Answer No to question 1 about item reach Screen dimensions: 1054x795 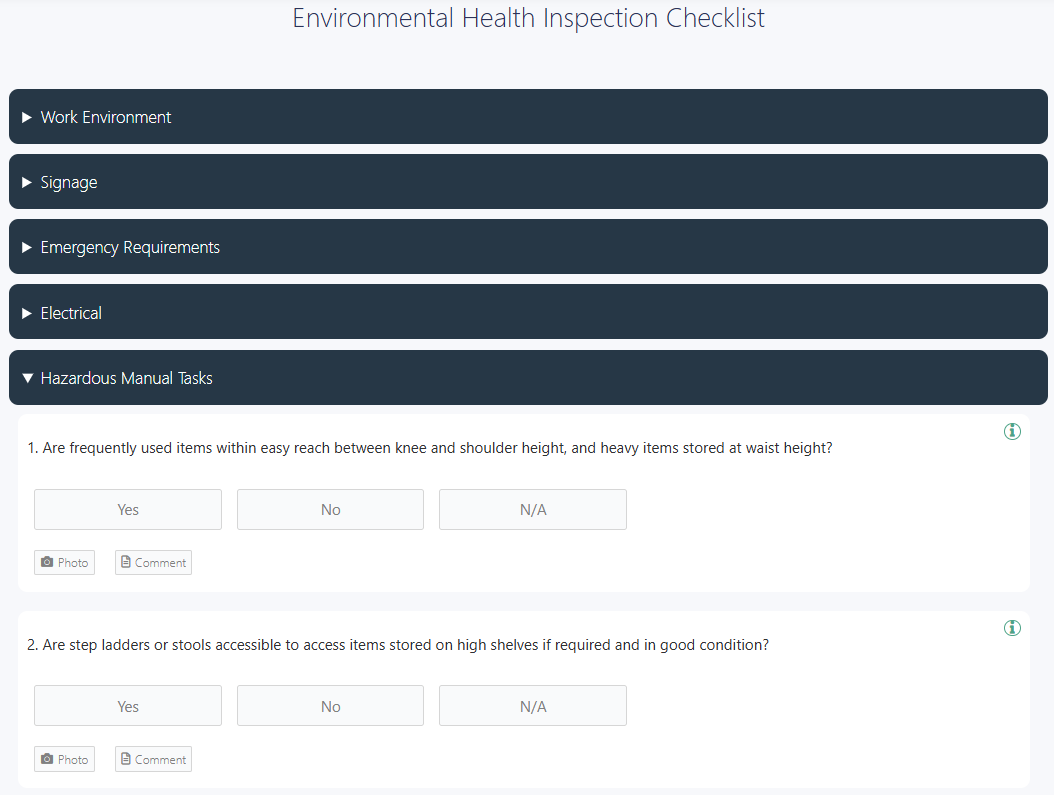click(x=330, y=509)
